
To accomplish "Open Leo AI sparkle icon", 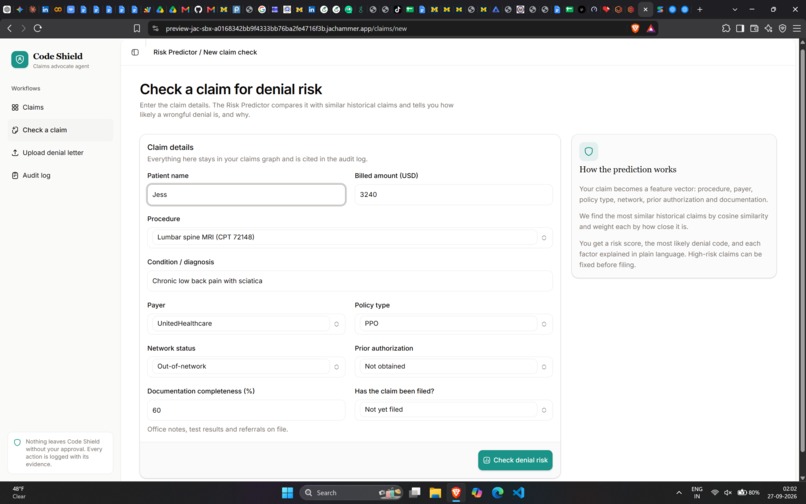I will (768, 28).
